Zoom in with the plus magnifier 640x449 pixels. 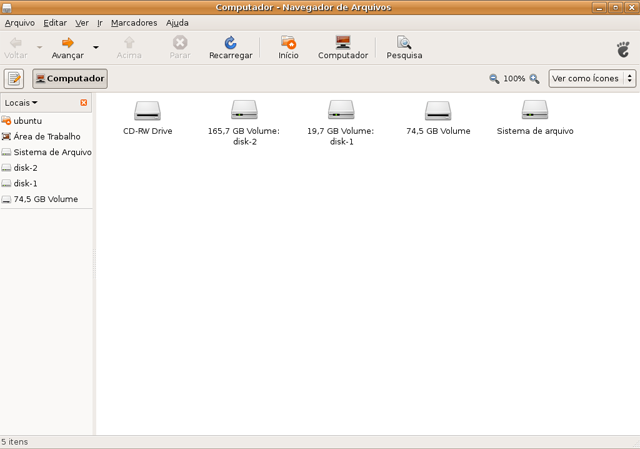[534, 78]
